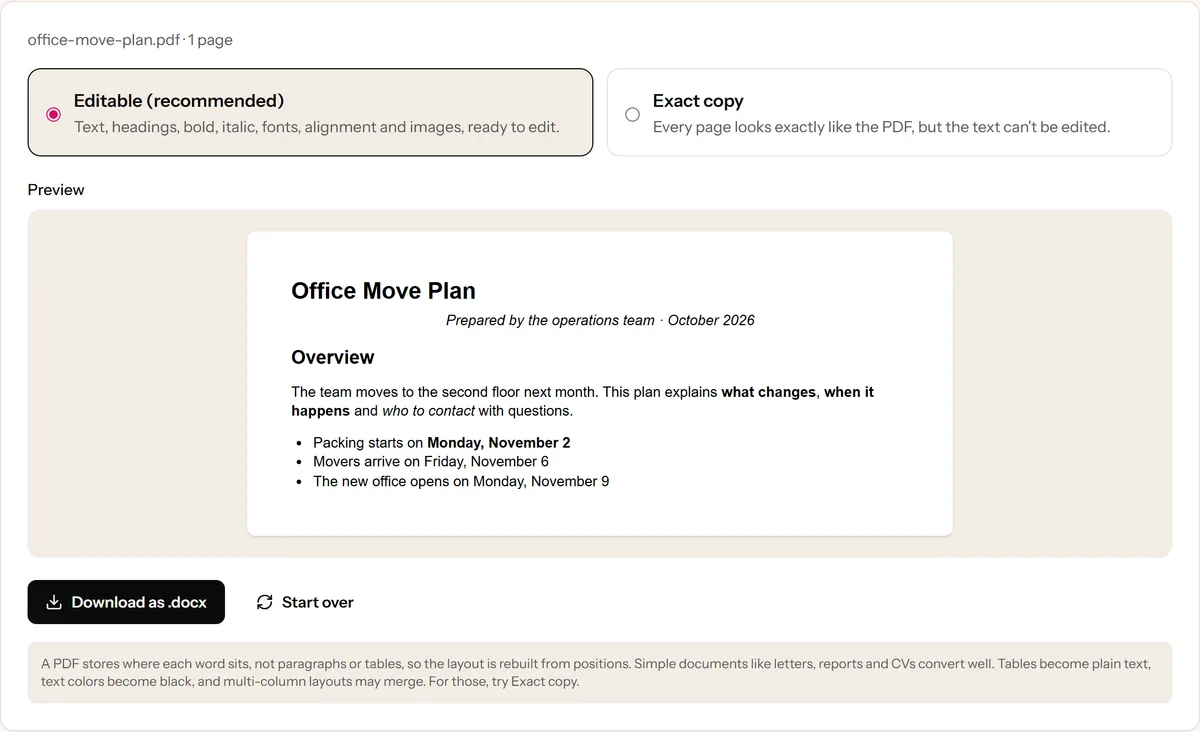The height and width of the screenshot is (732, 1200).
Task: Click the Download as .docx button
Action: (x=126, y=602)
